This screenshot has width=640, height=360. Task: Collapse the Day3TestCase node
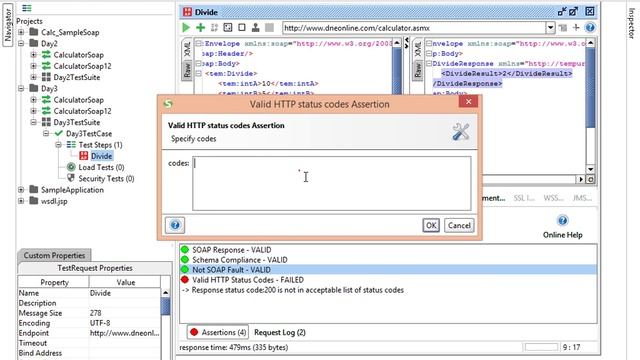coord(46,133)
